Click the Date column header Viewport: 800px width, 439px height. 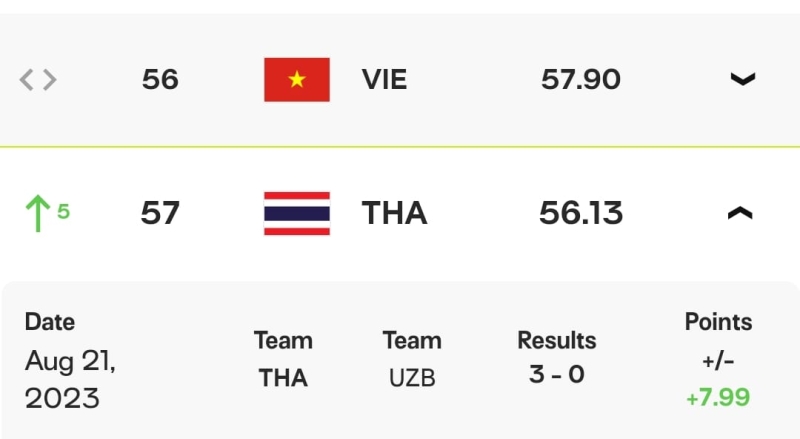[50, 322]
